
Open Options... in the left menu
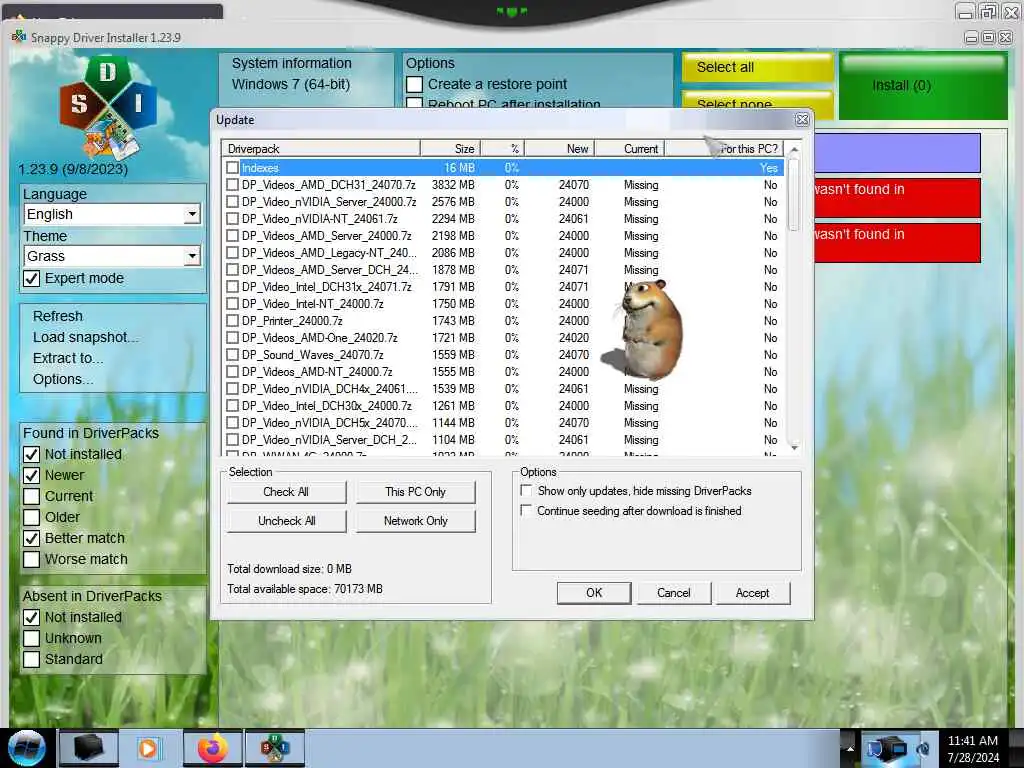pos(63,379)
